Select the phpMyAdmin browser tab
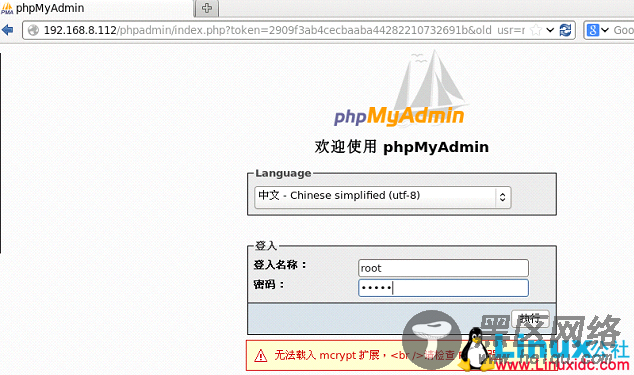The height and width of the screenshot is (375, 634). pyautogui.click(x=97, y=8)
